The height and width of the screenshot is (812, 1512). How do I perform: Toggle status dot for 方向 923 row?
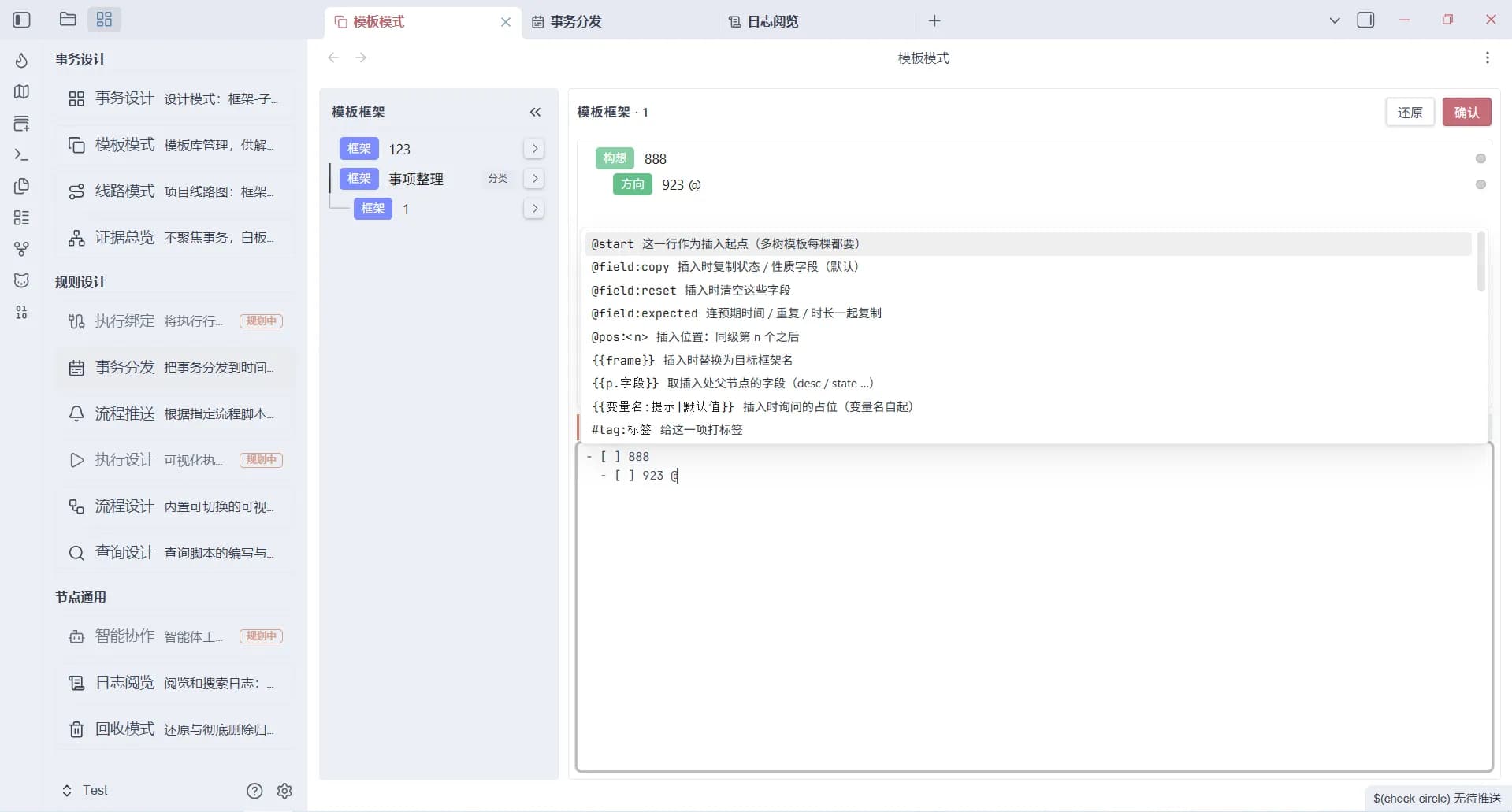point(1480,184)
